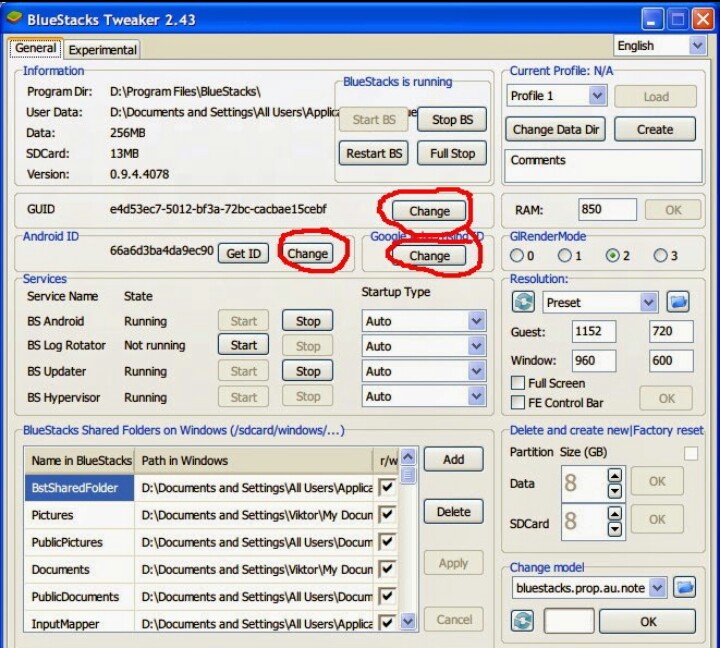Click Change button next to GUID
720x648 pixels.
coord(429,211)
